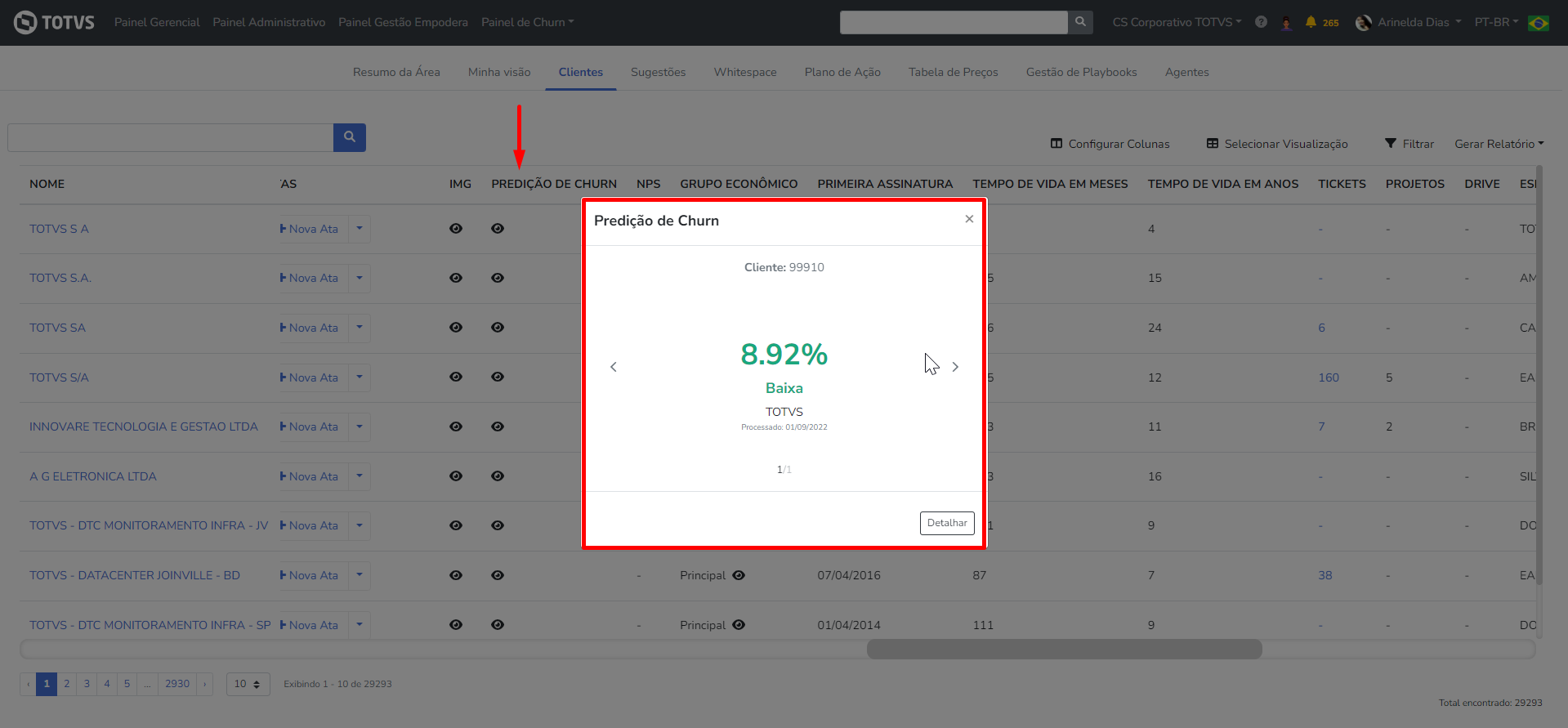Go to next page arrow
This screenshot has height=728, width=1568.
click(205, 684)
